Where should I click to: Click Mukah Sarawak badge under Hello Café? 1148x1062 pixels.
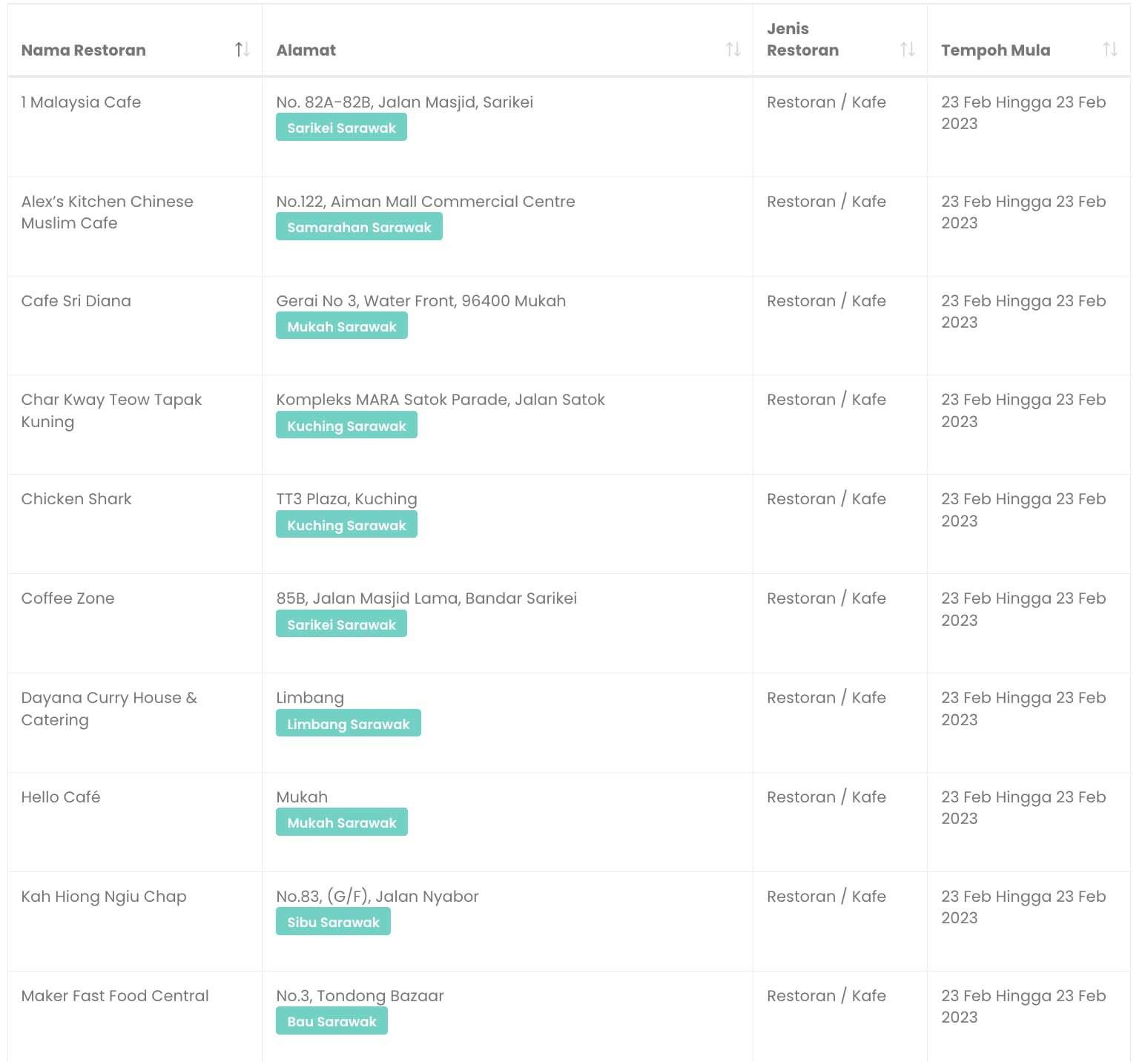pos(341,822)
